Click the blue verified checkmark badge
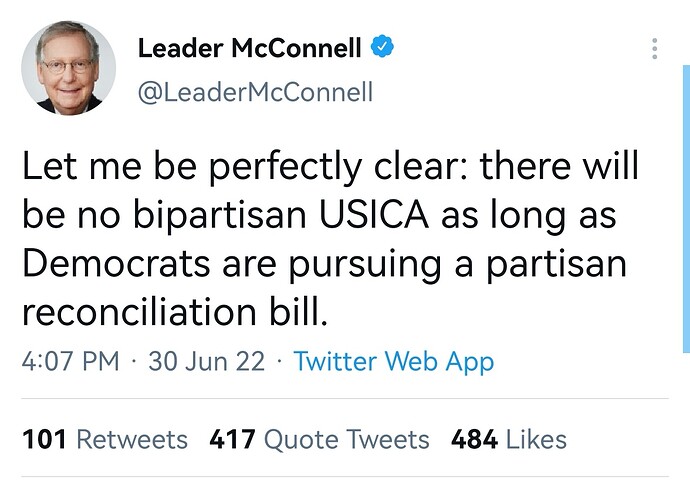The image size is (690, 484). (382, 46)
